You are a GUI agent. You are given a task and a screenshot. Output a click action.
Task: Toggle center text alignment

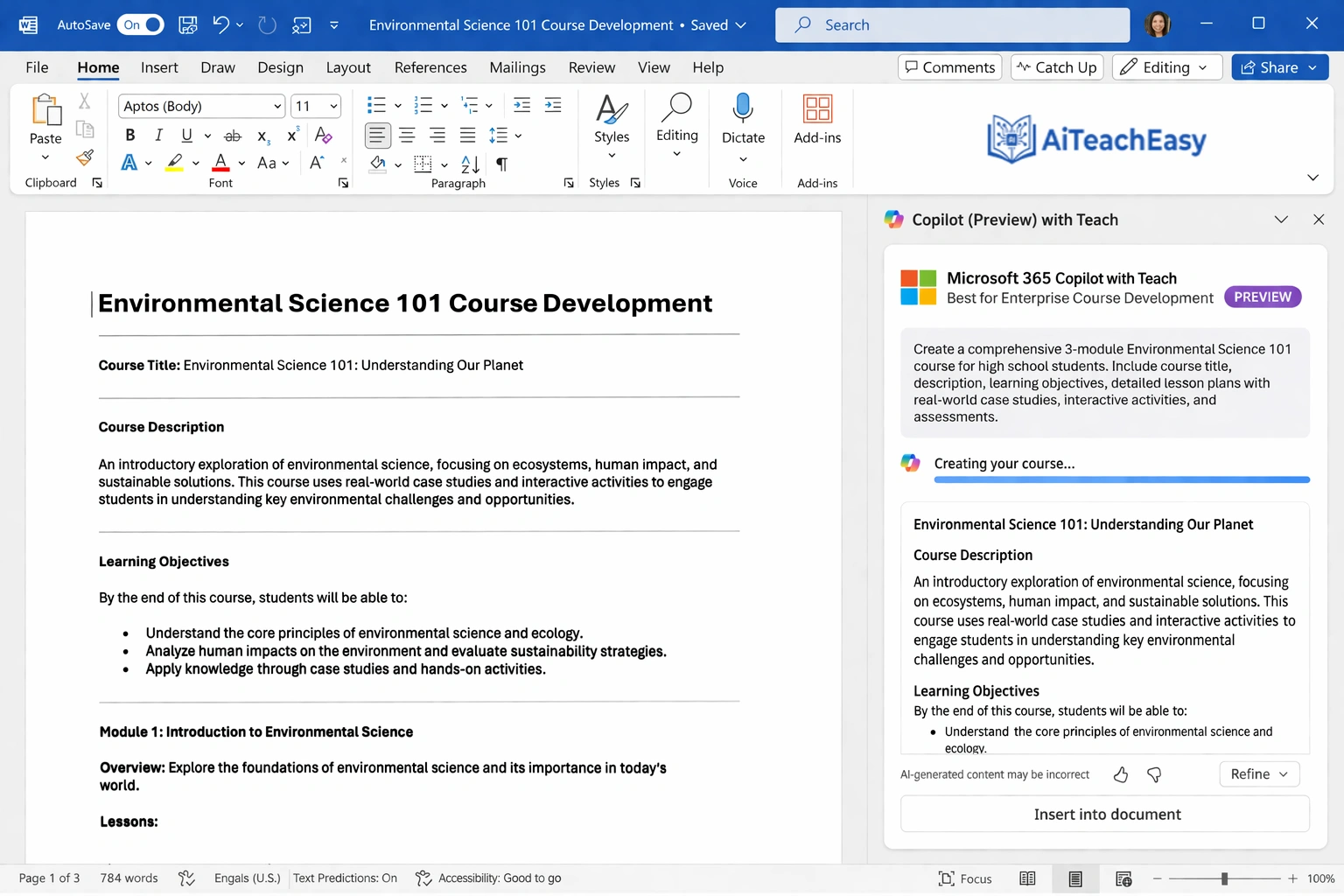click(407, 135)
